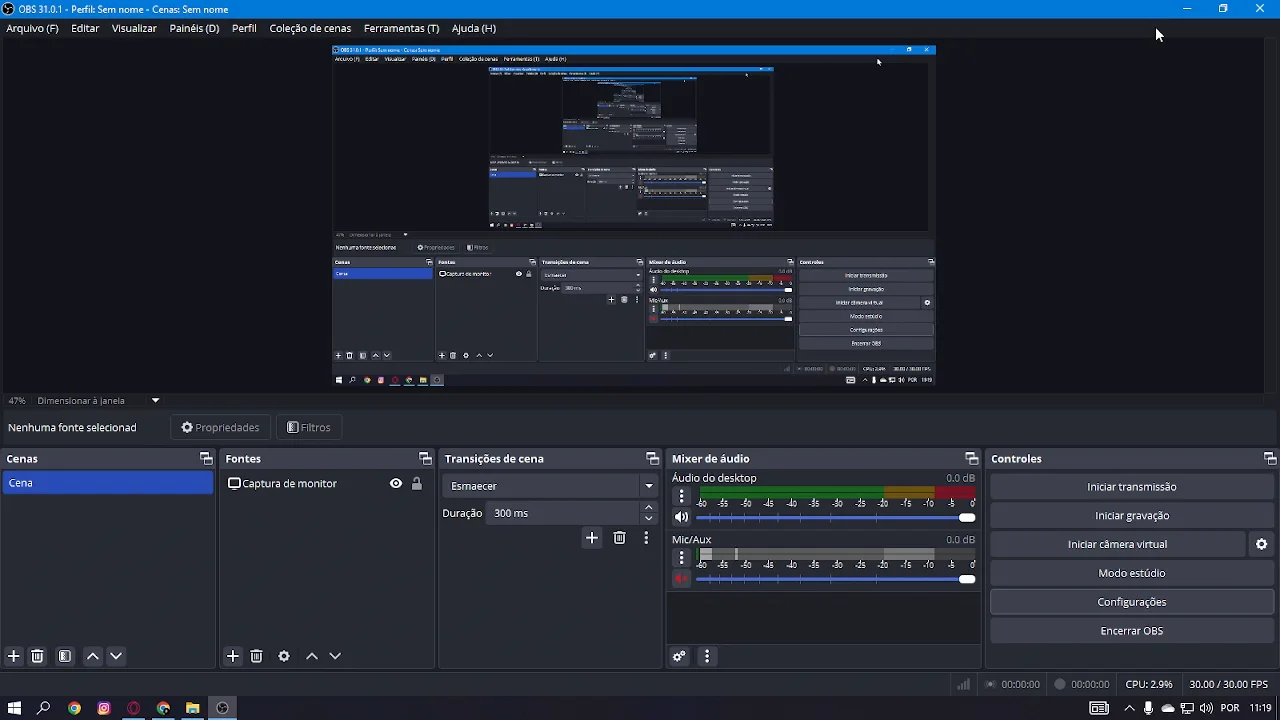Image resolution: width=1280 pixels, height=720 pixels.
Task: Toggle visibility of Captura de monitor
Action: 396,483
